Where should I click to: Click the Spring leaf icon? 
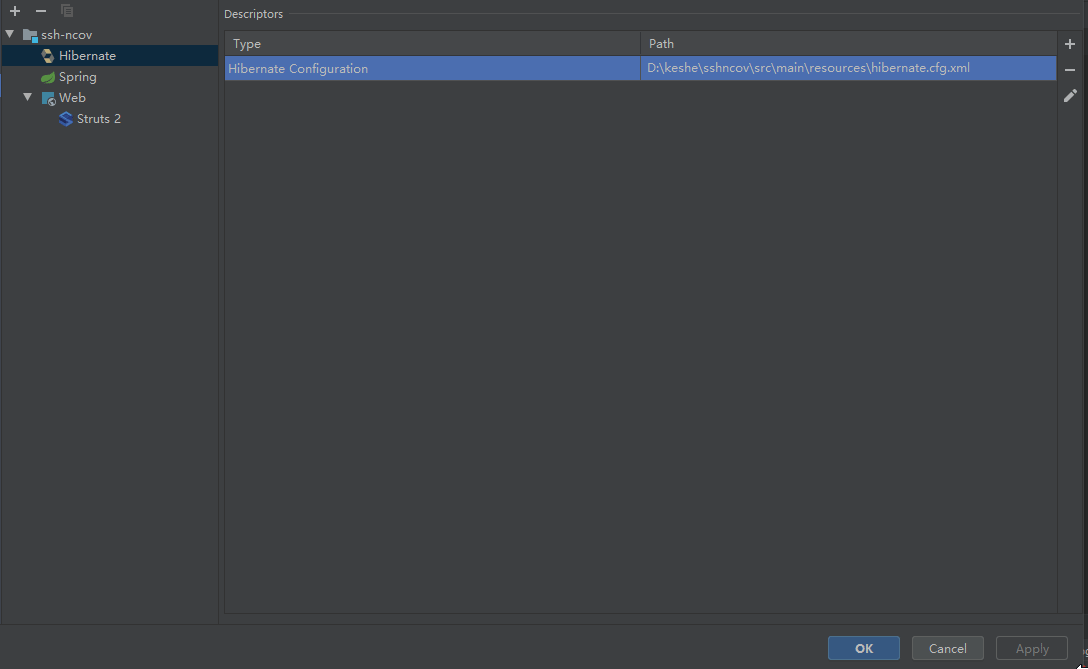(x=48, y=77)
